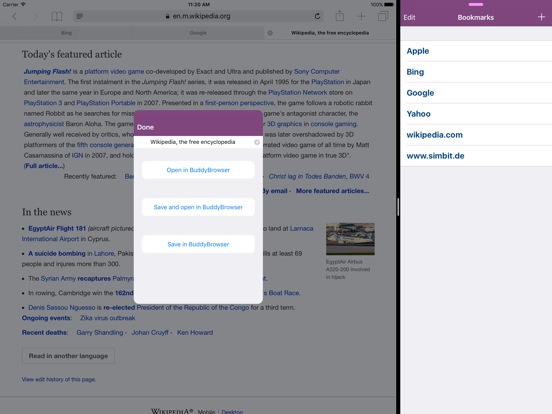Open More featured articles link
Screen dimensions: 552x414
(332, 191)
